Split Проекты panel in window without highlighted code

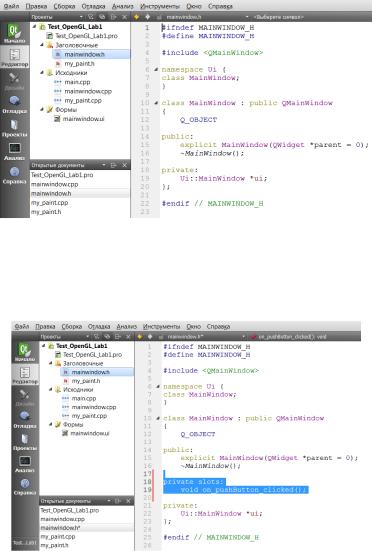point(113,17)
